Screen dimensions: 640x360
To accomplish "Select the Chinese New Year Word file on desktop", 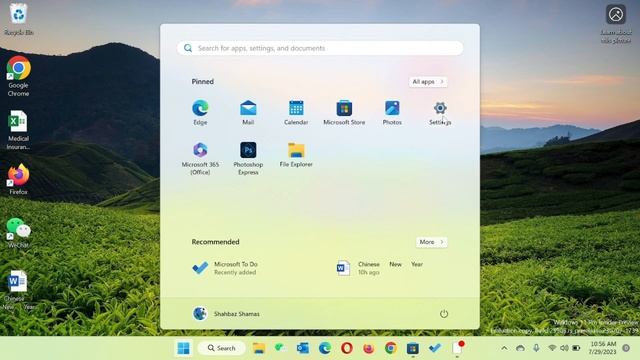I will tap(18, 290).
